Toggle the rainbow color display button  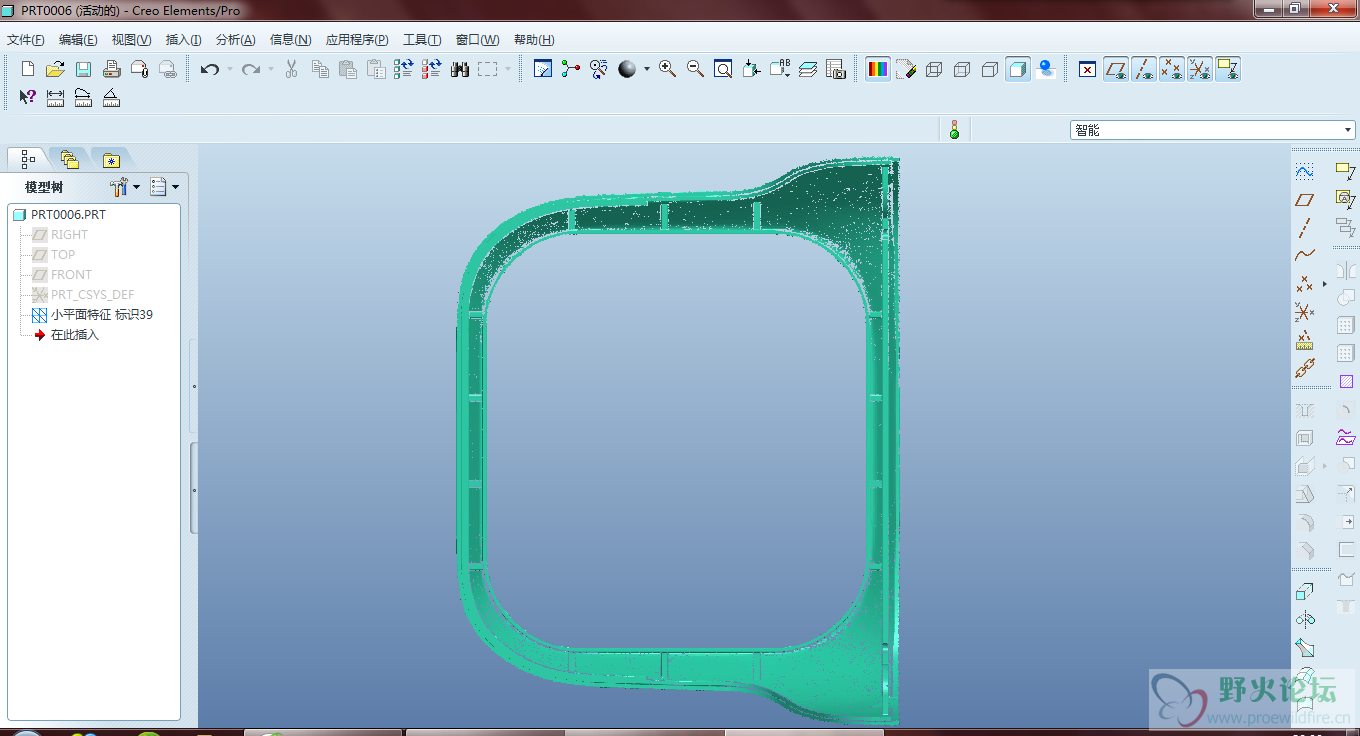878,69
